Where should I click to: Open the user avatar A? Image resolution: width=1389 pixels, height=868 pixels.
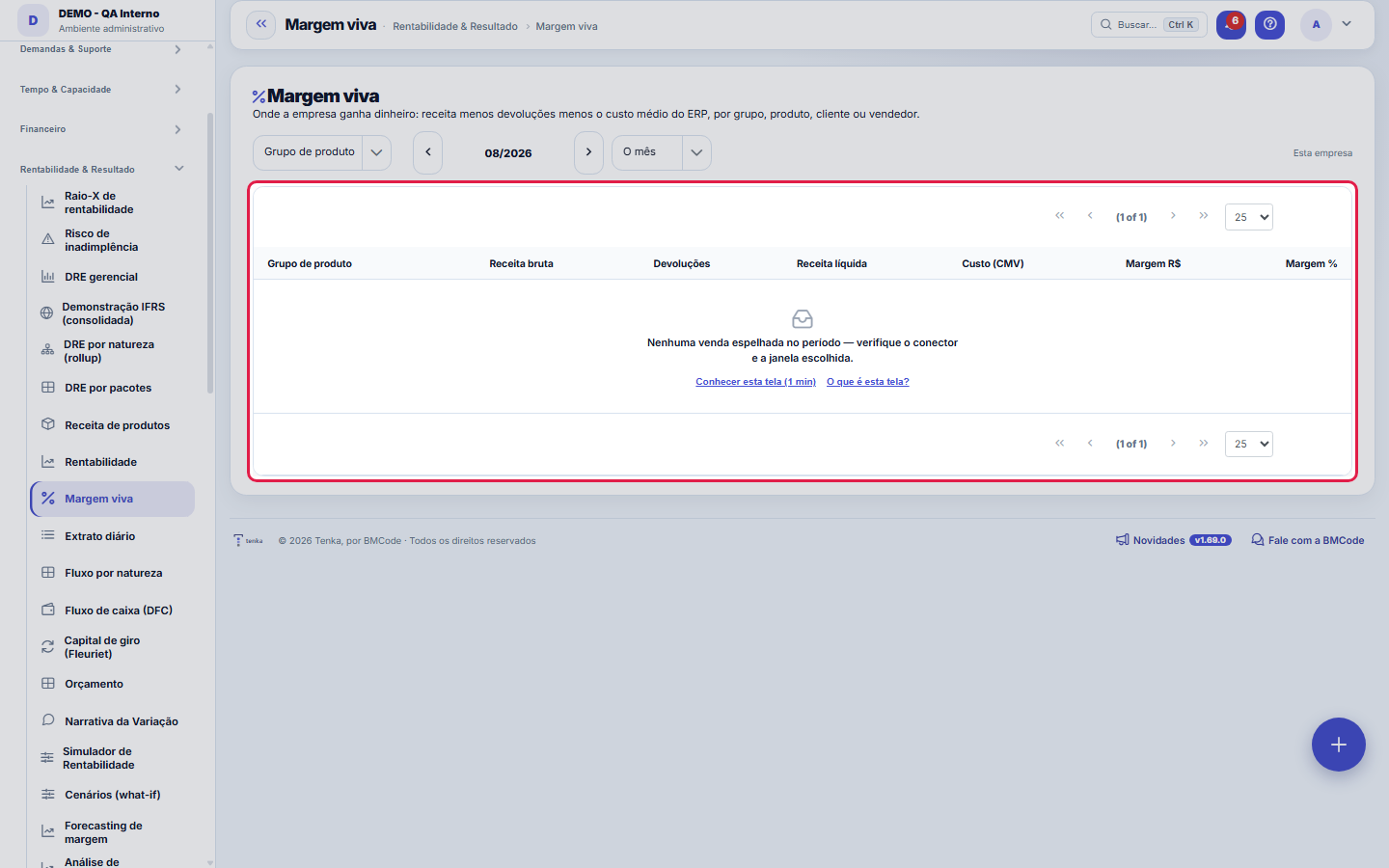coord(1316,24)
